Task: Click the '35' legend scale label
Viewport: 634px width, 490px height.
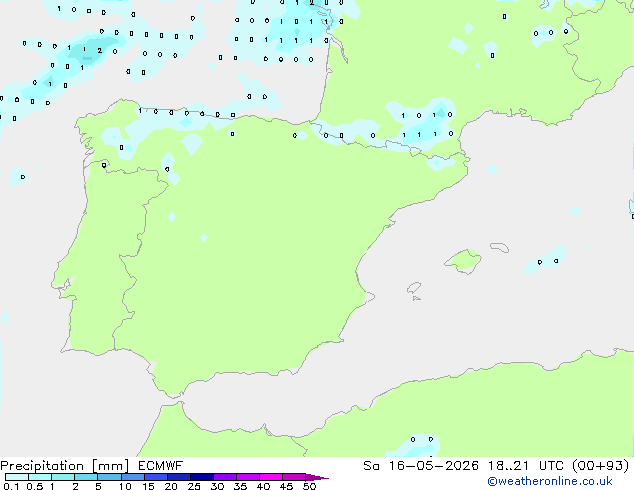Action: point(240,486)
